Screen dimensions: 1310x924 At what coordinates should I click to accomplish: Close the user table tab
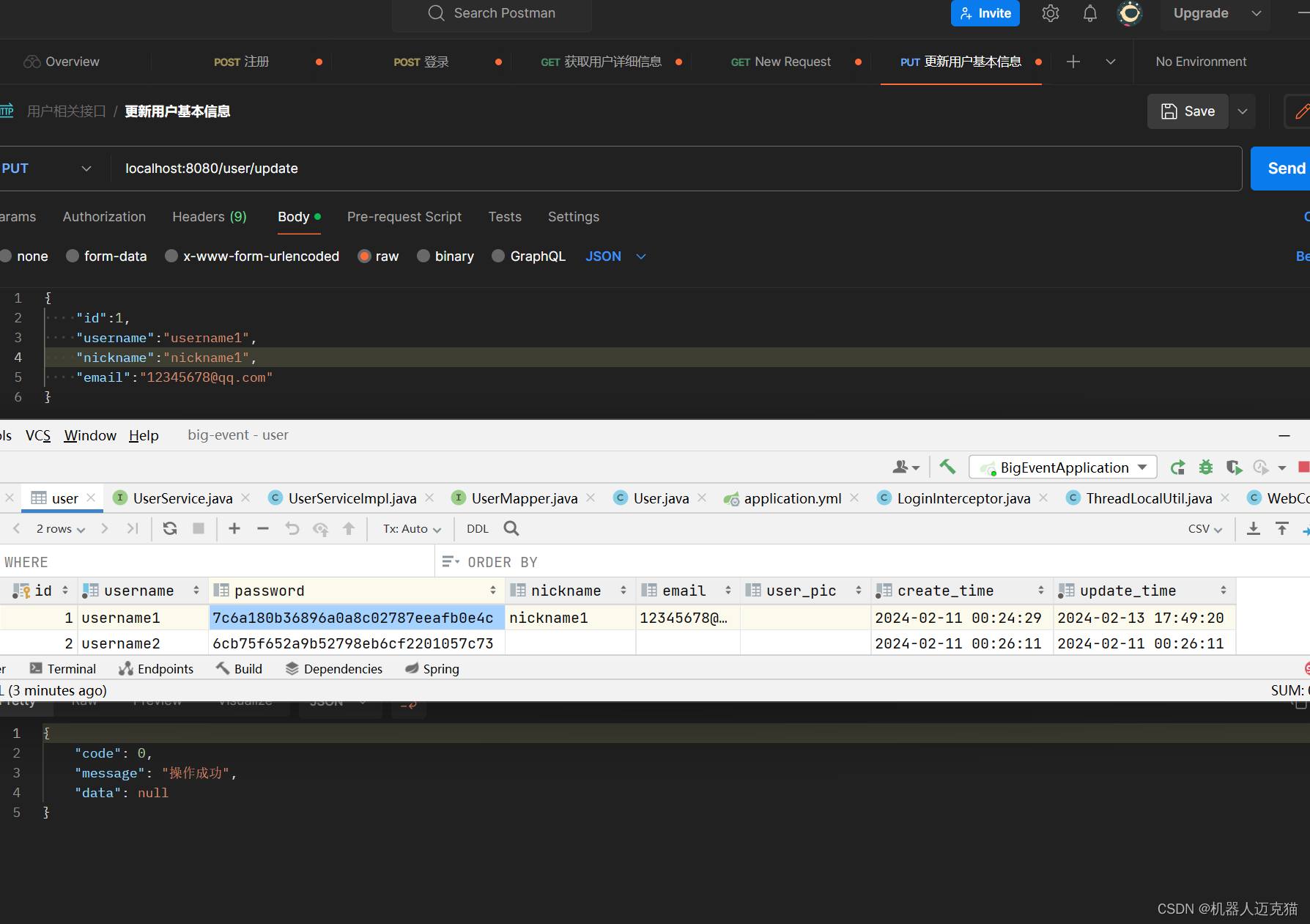[x=91, y=498]
